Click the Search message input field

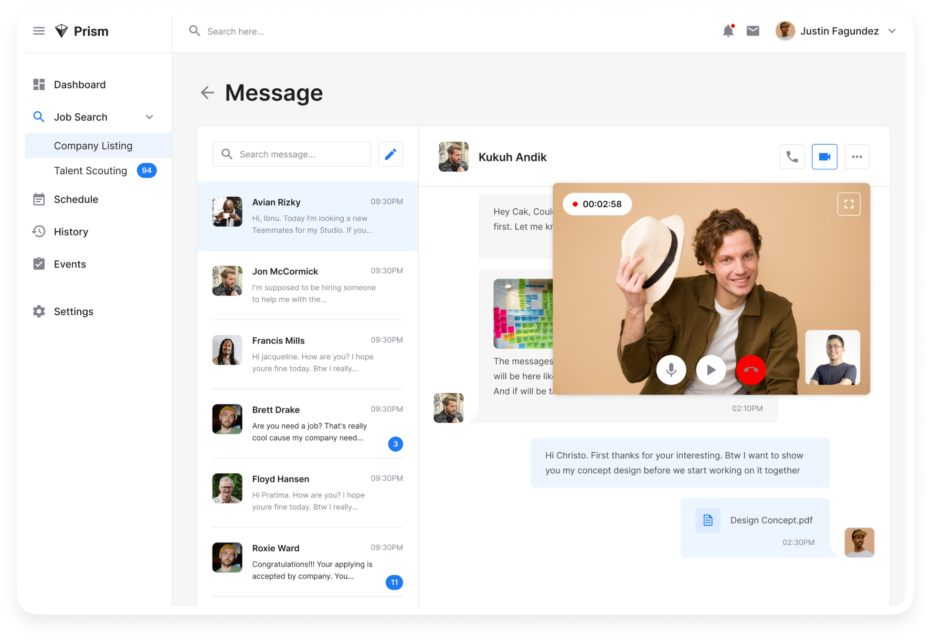coord(300,154)
